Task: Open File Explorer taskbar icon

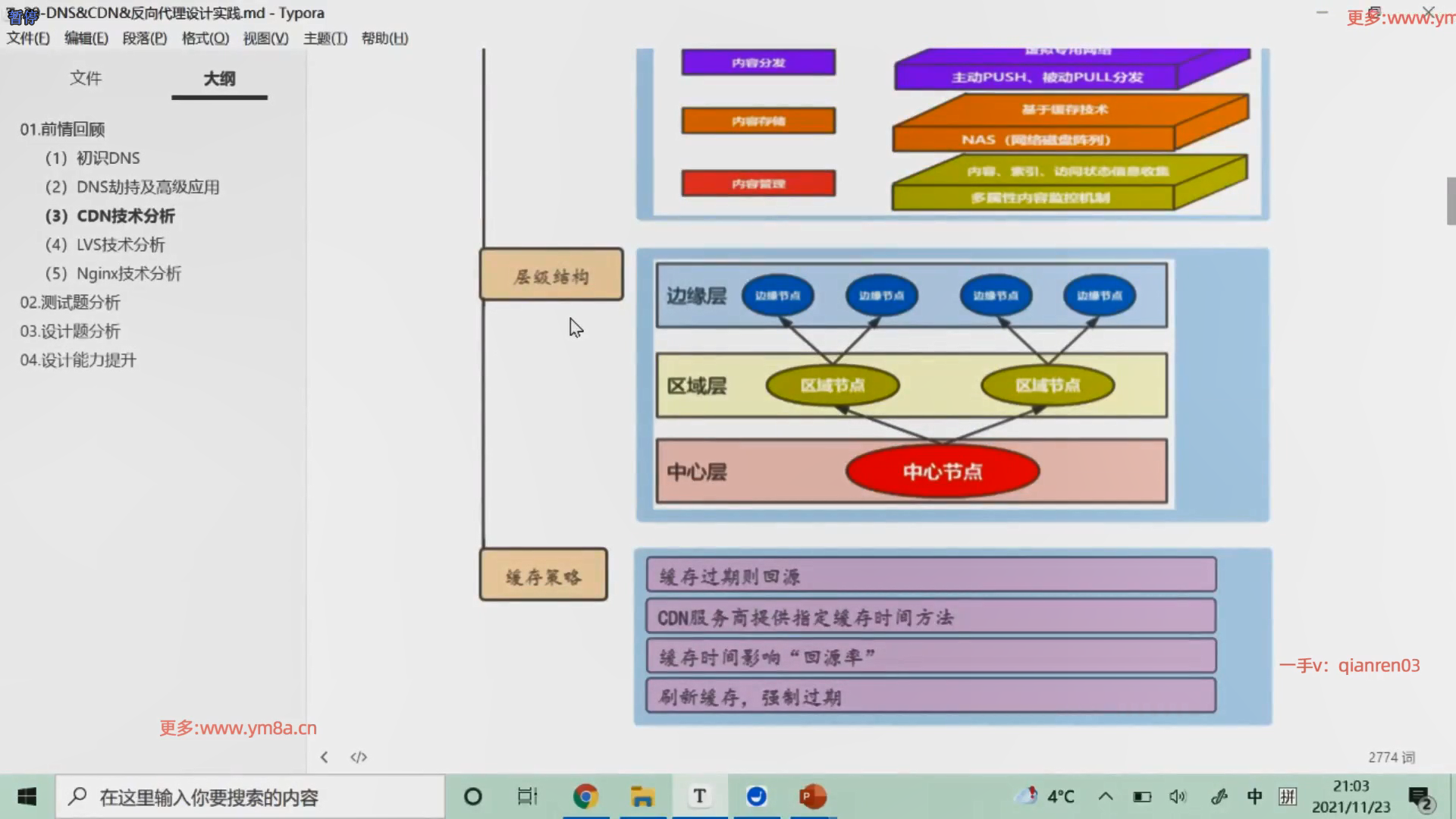Action: click(x=642, y=796)
